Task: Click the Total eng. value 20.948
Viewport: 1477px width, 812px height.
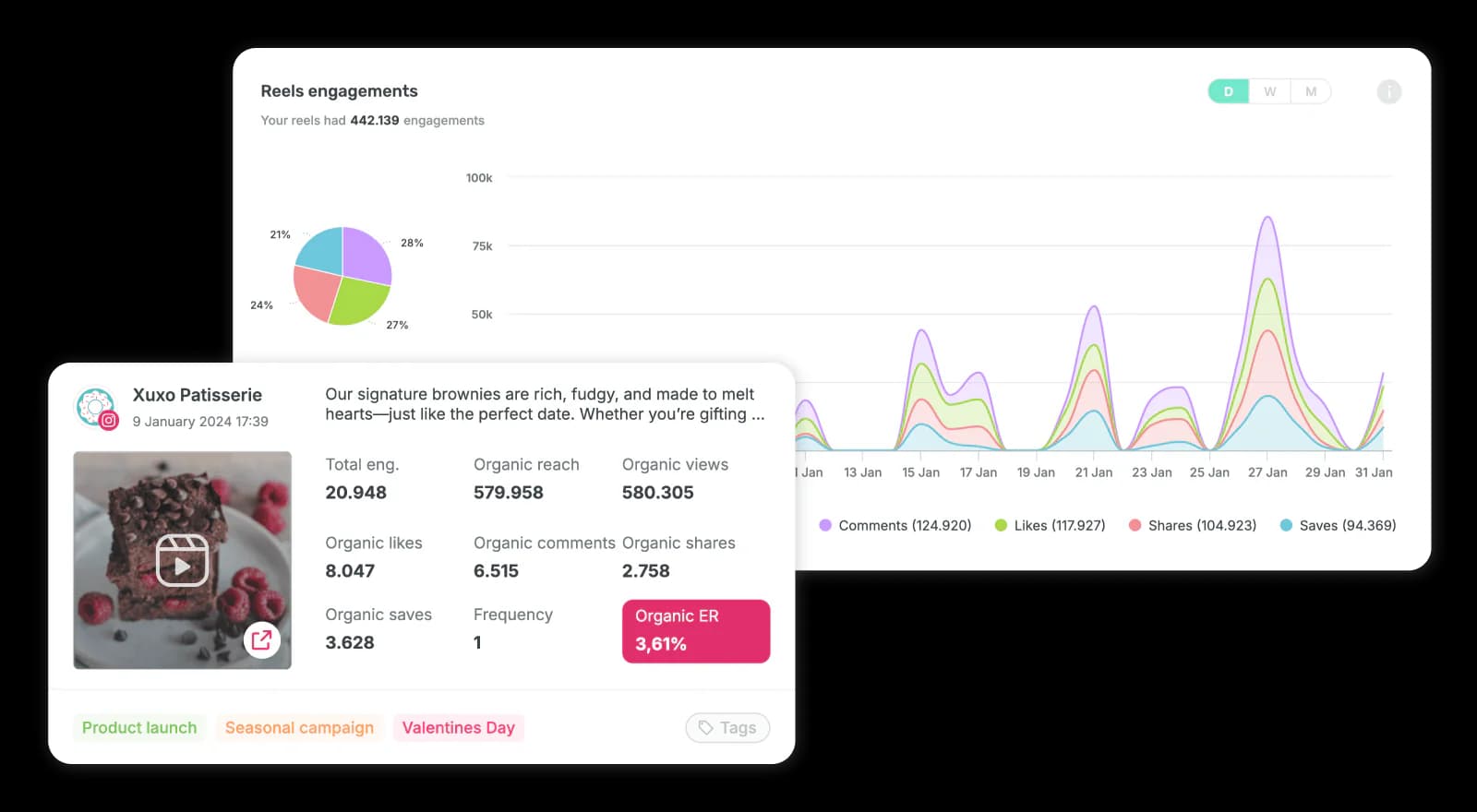Action: tap(355, 493)
